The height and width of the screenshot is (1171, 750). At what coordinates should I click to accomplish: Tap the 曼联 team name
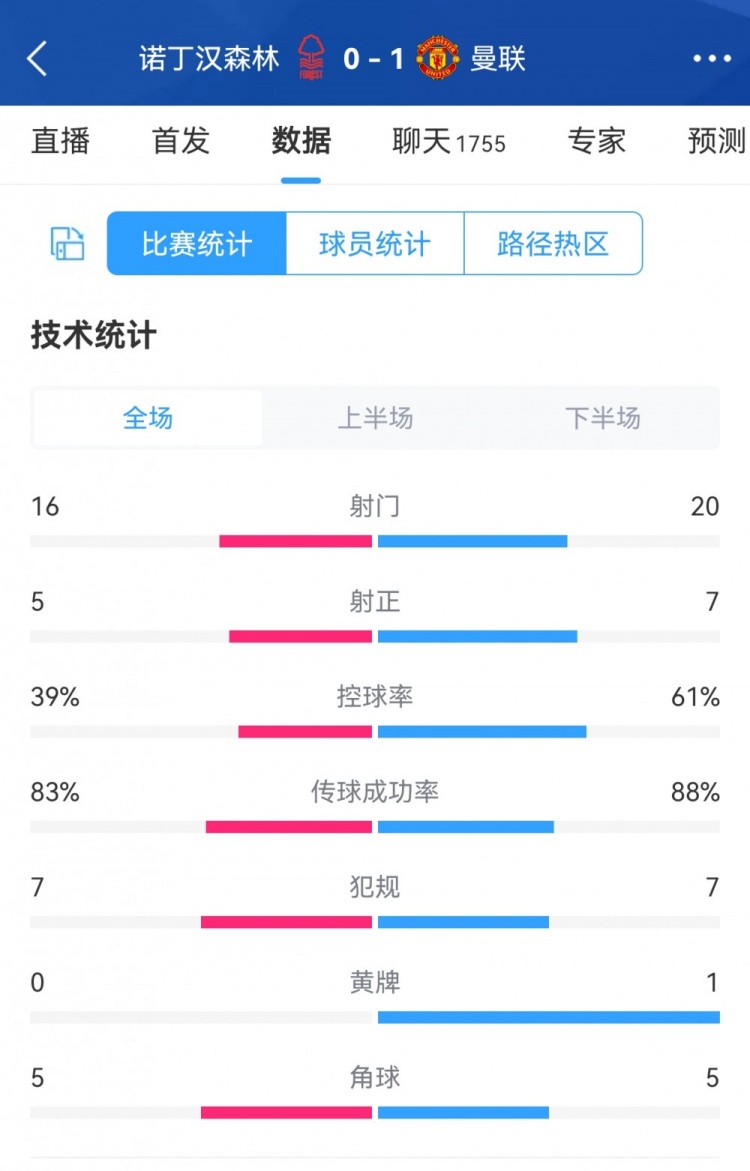(498, 59)
